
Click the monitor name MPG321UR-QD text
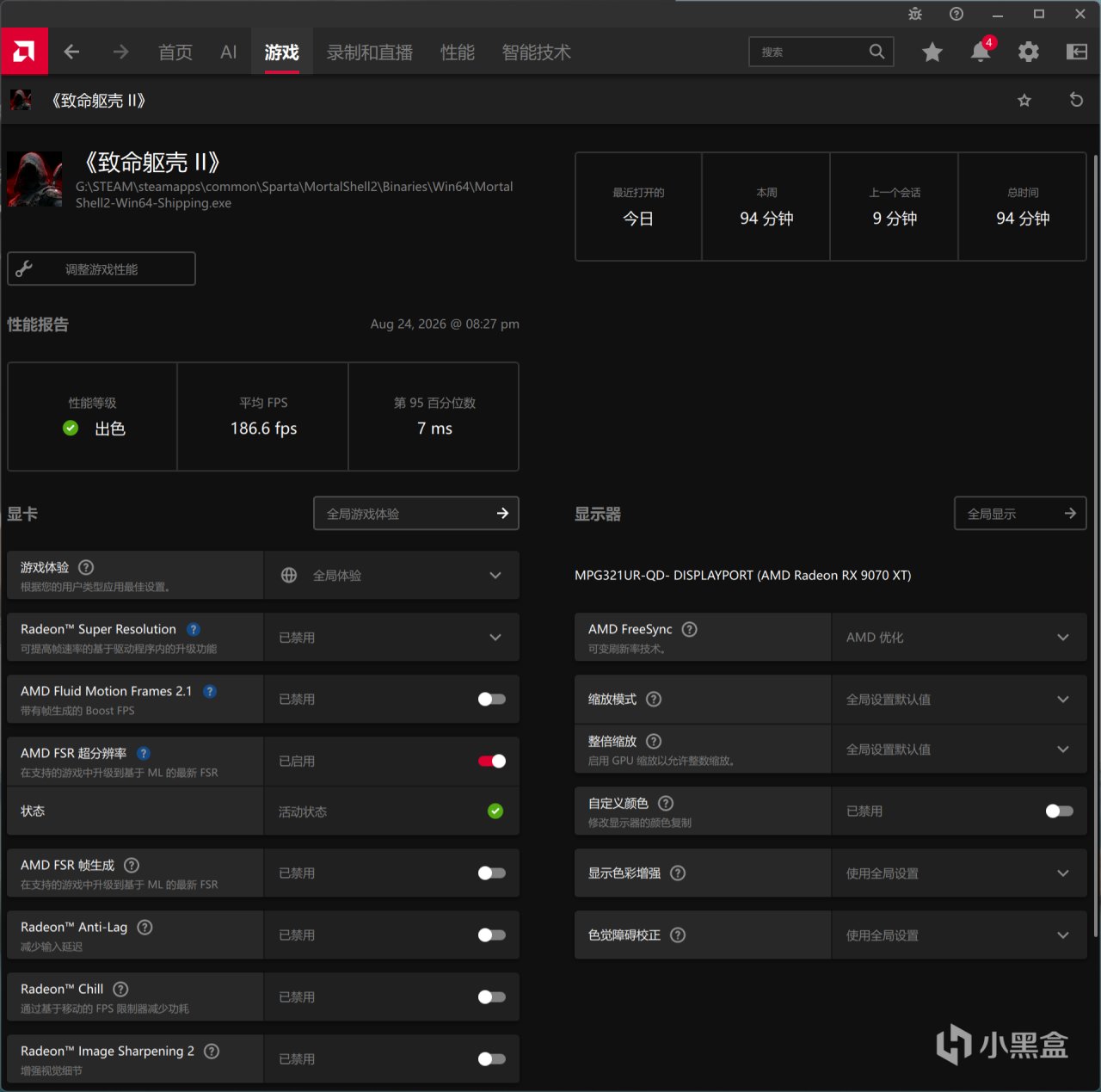(x=743, y=575)
